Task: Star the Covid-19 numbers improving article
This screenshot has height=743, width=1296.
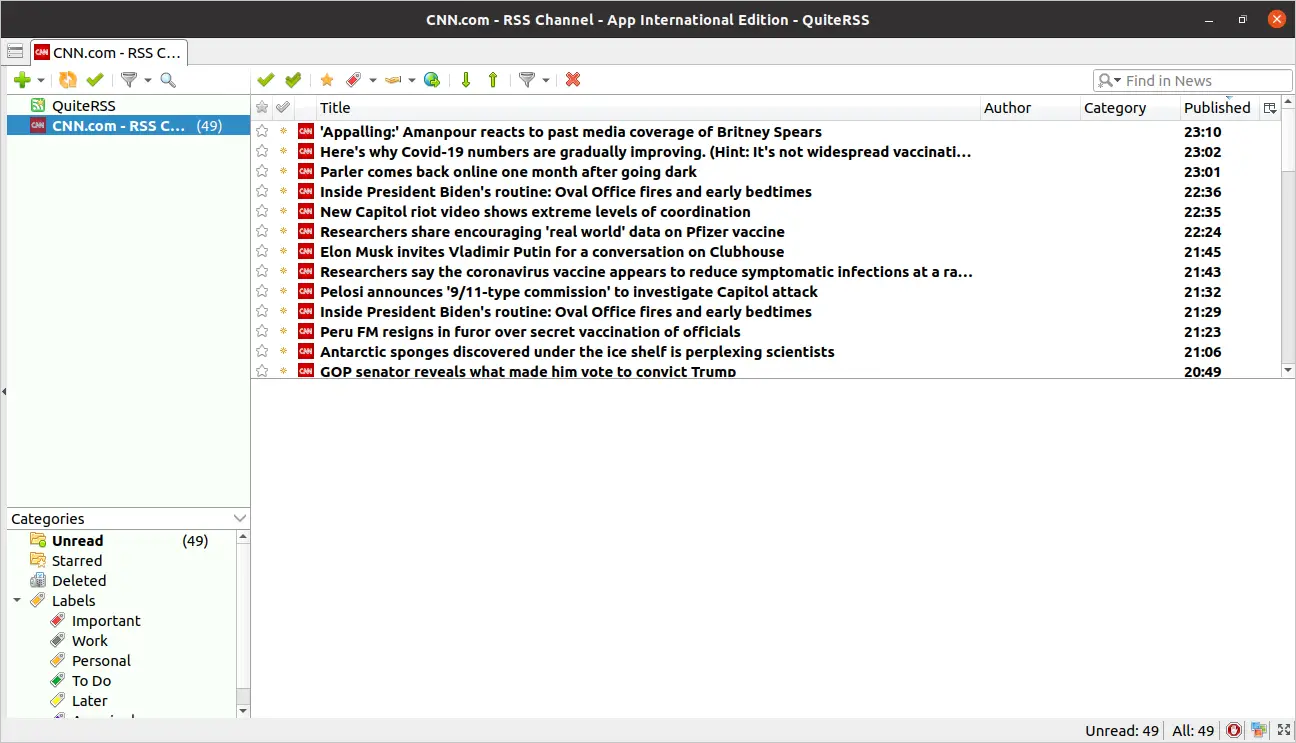Action: (x=262, y=151)
